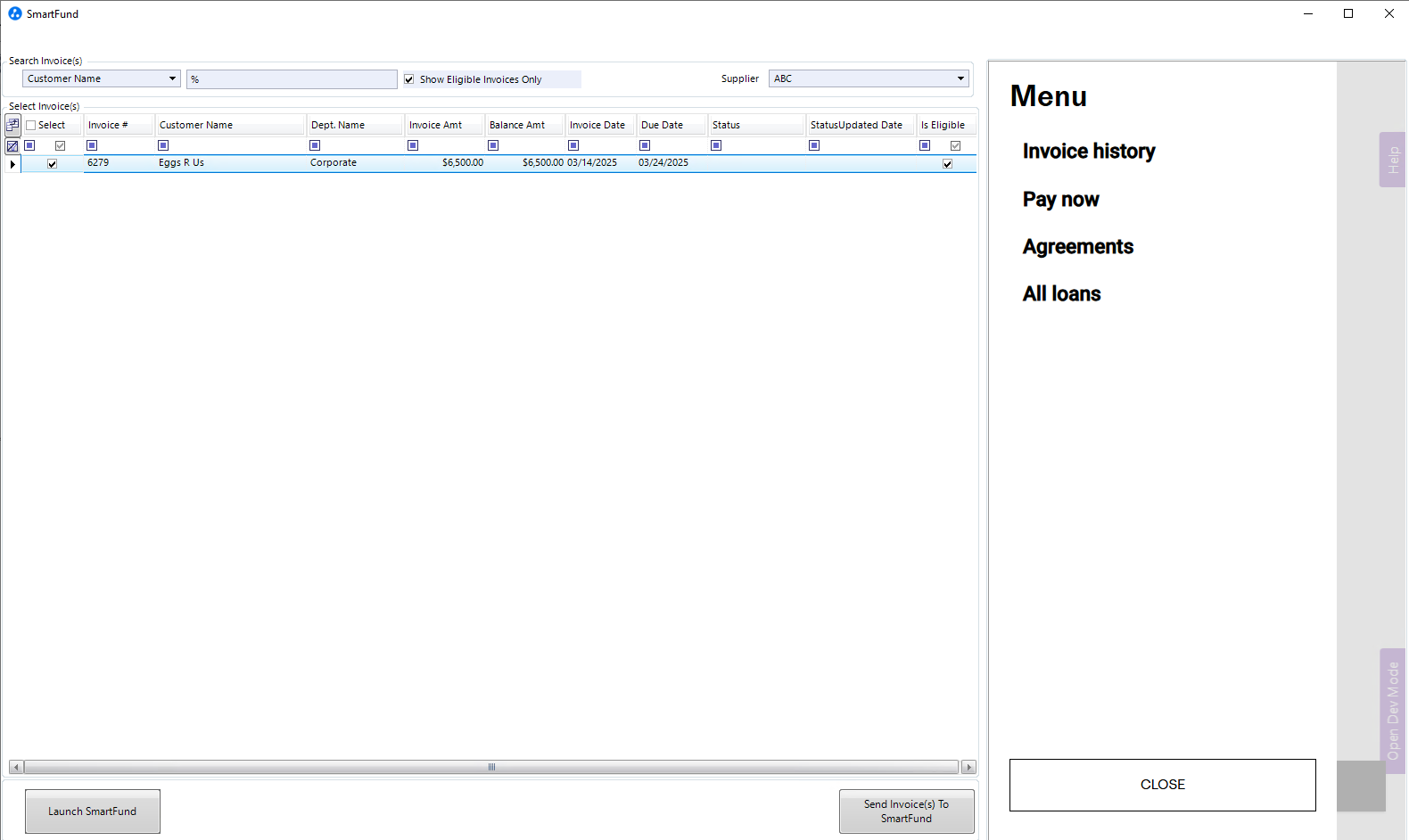The image size is (1409, 840).
Task: Click the CLOSE button in Menu panel
Action: point(1163,785)
